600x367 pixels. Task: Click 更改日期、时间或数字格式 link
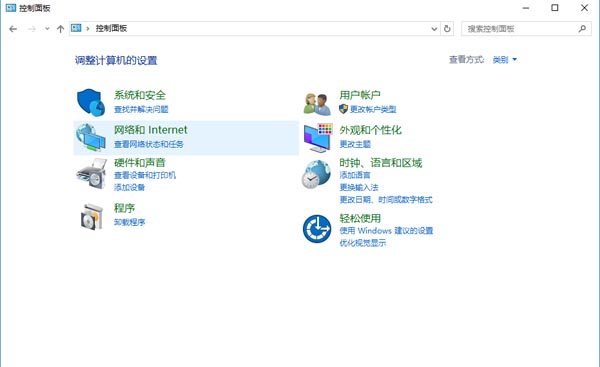(386, 200)
